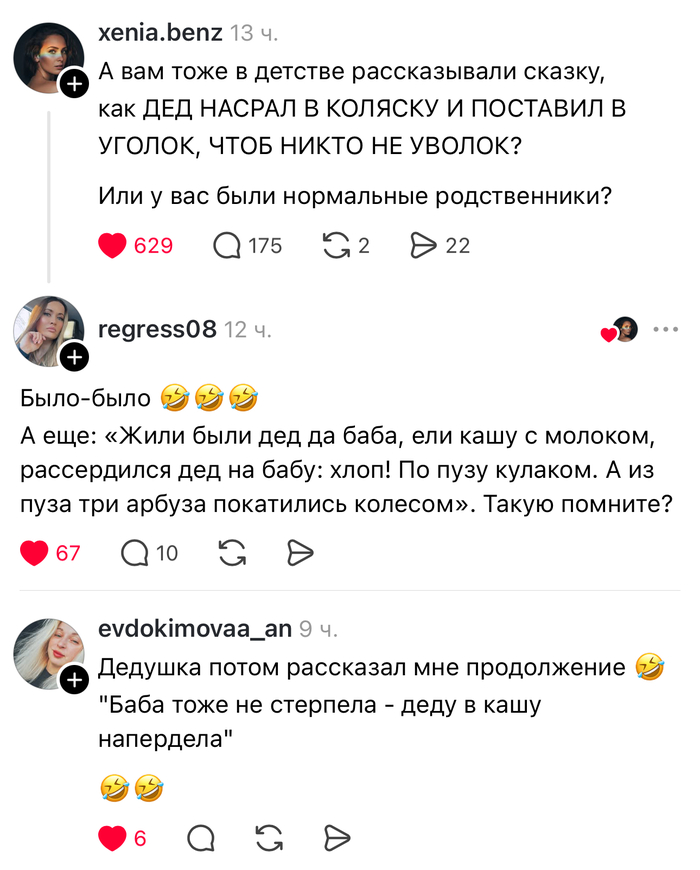
Task: Repost regress08's comment
Action: 232,552
